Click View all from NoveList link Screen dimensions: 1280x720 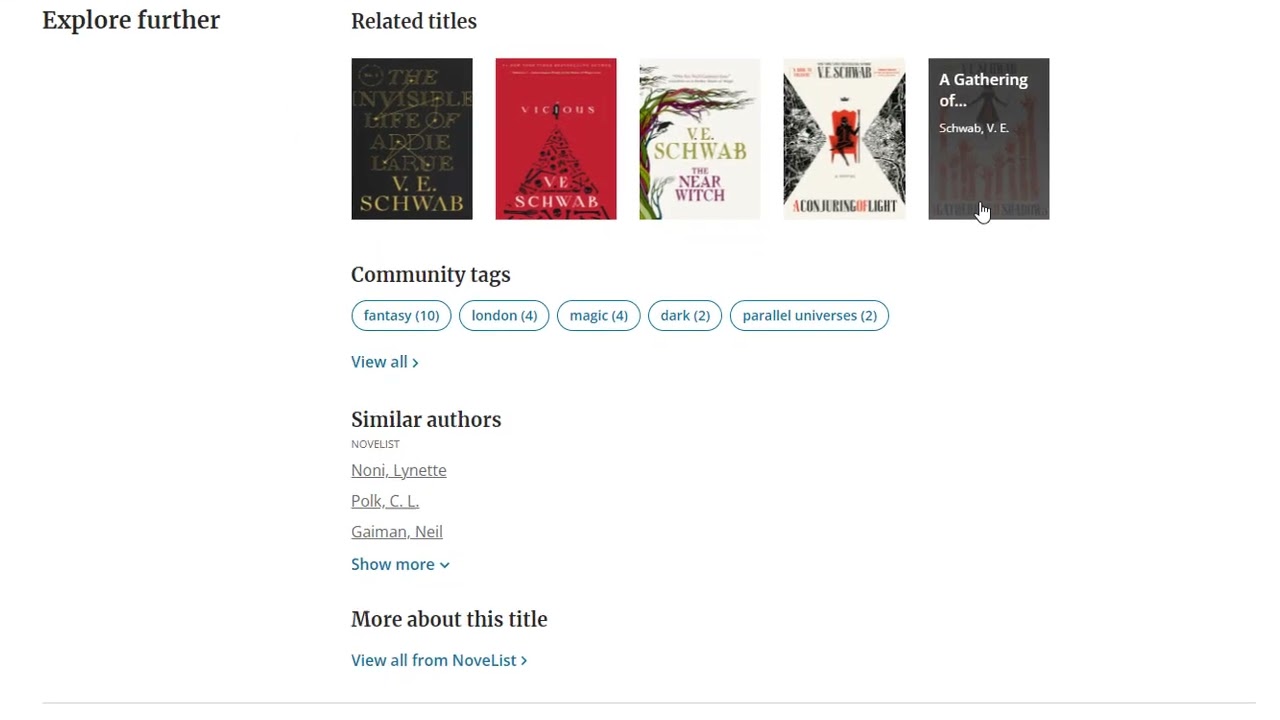[x=433, y=660]
